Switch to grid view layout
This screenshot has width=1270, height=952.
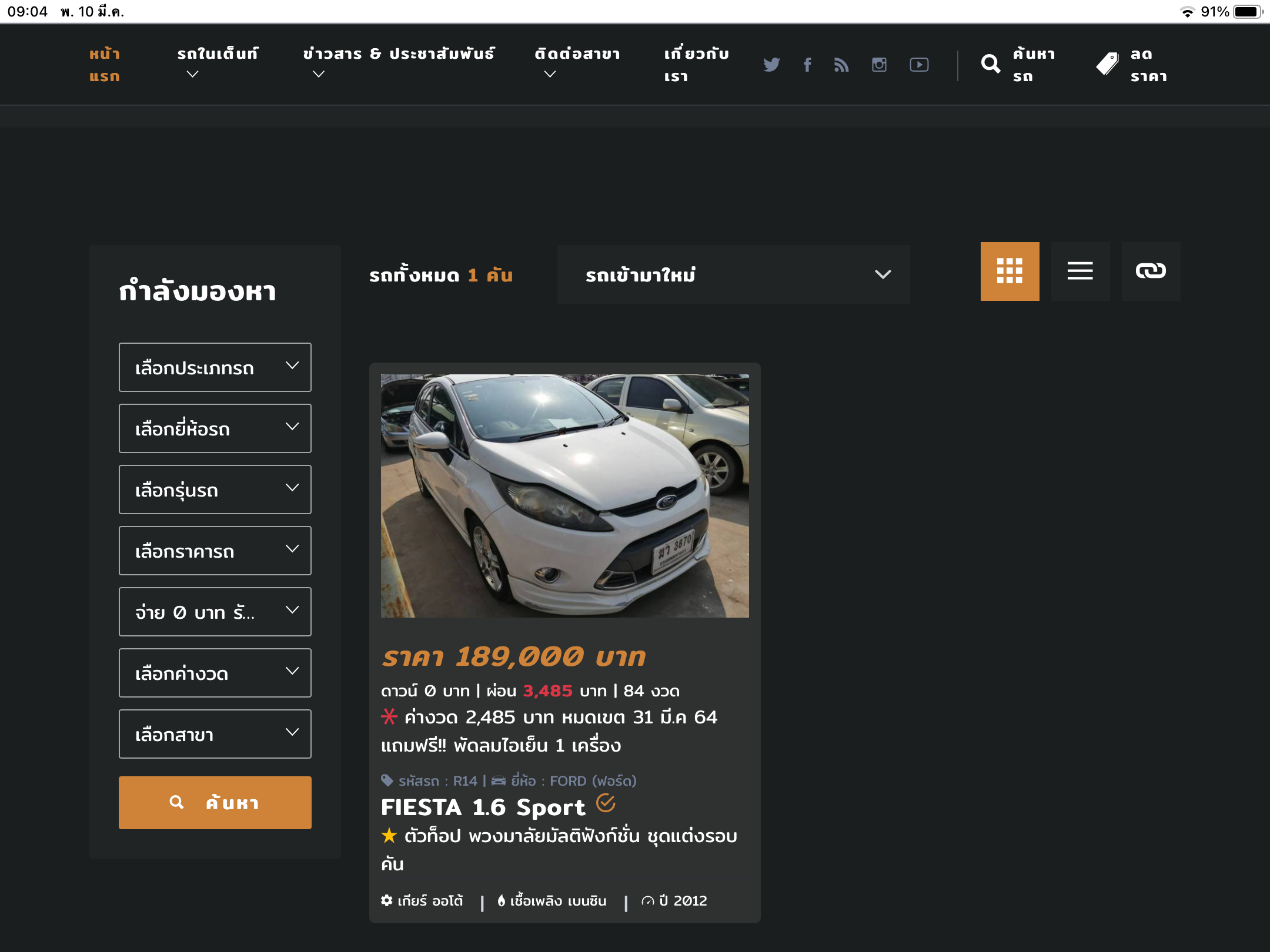tap(1010, 271)
